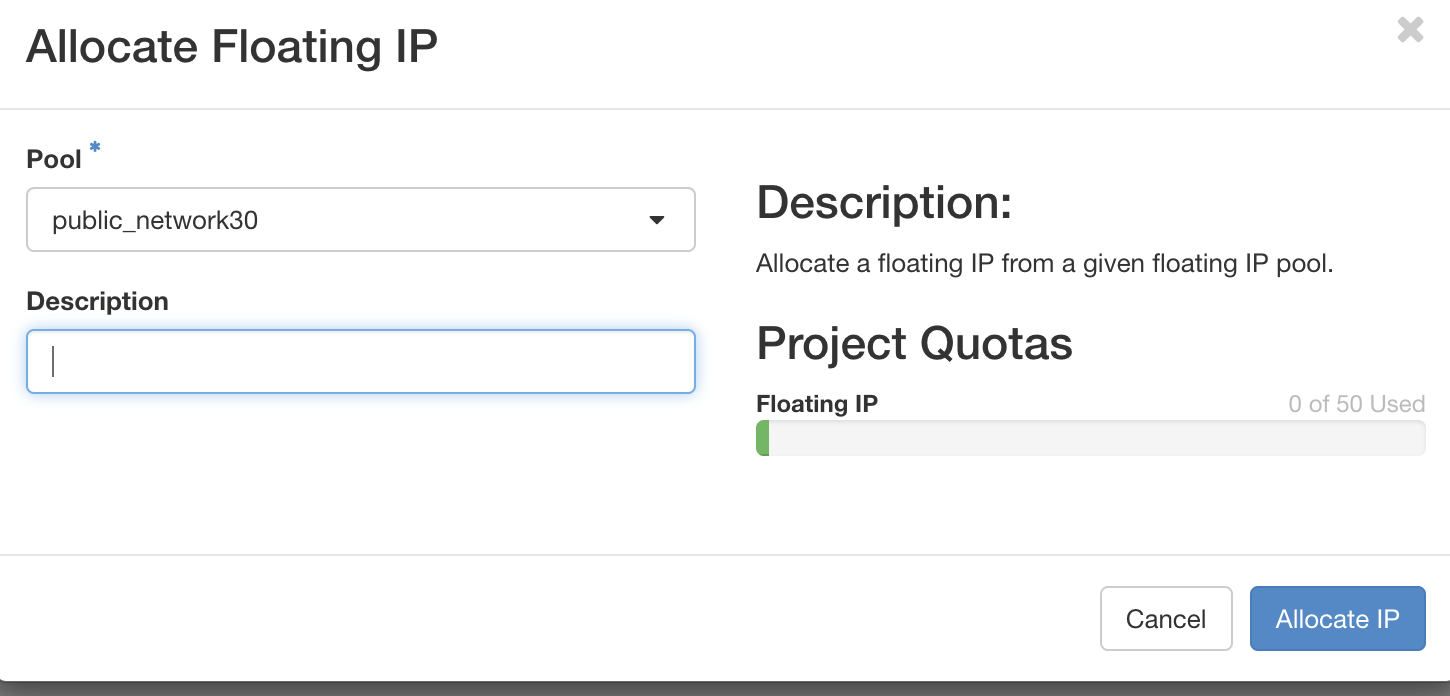Screen dimensions: 1450x696
Task: Click the dropdown caret on the Pool selector
Action: 657,219
